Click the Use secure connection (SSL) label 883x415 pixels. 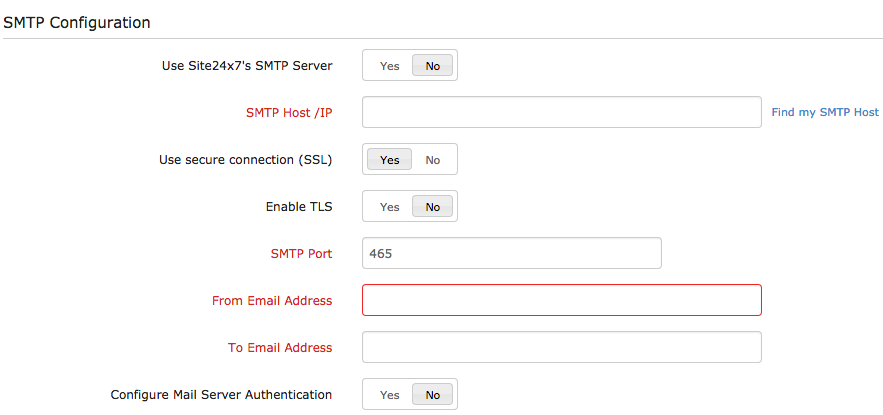click(x=245, y=160)
